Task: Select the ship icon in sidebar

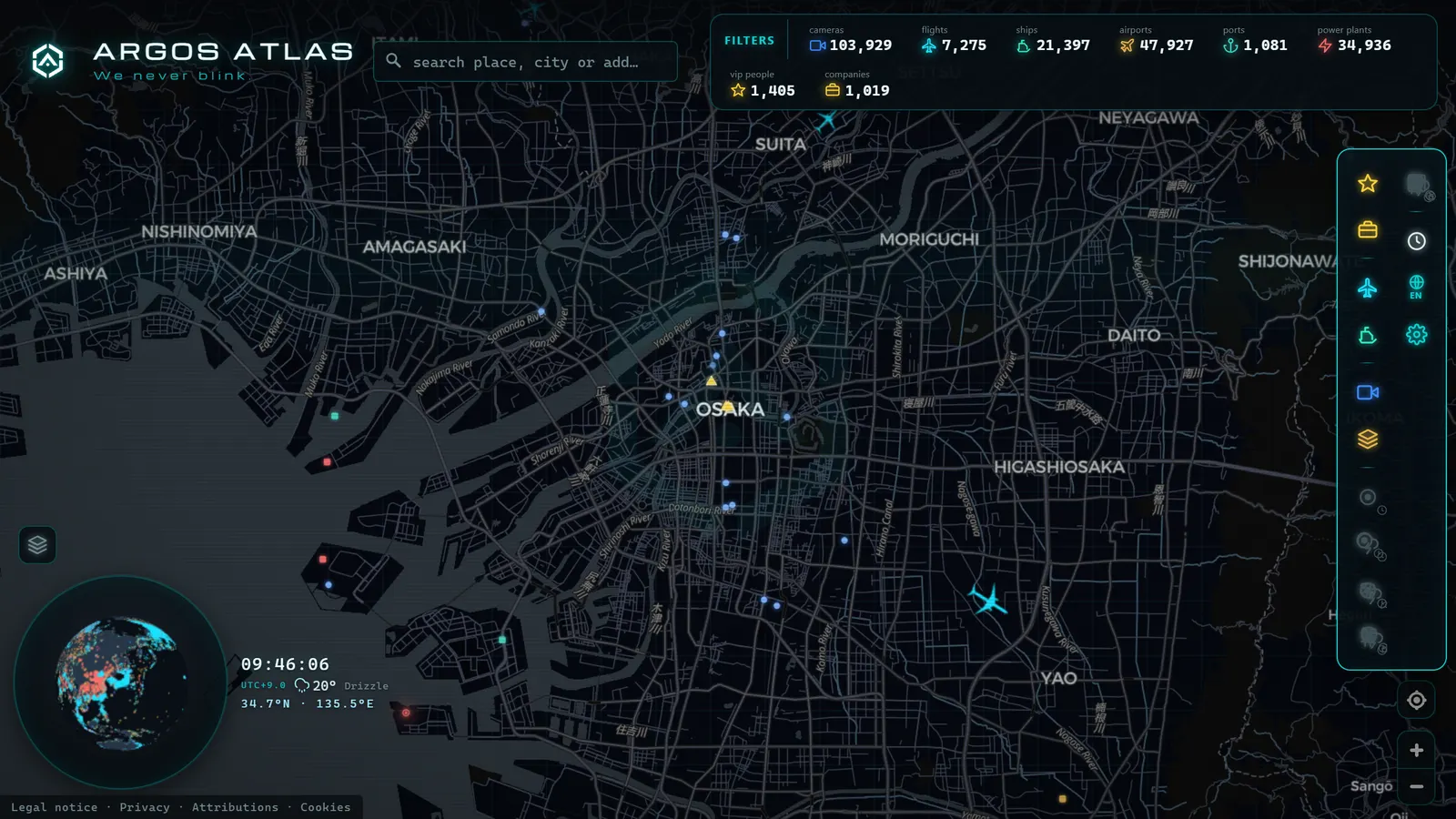Action: click(1368, 336)
